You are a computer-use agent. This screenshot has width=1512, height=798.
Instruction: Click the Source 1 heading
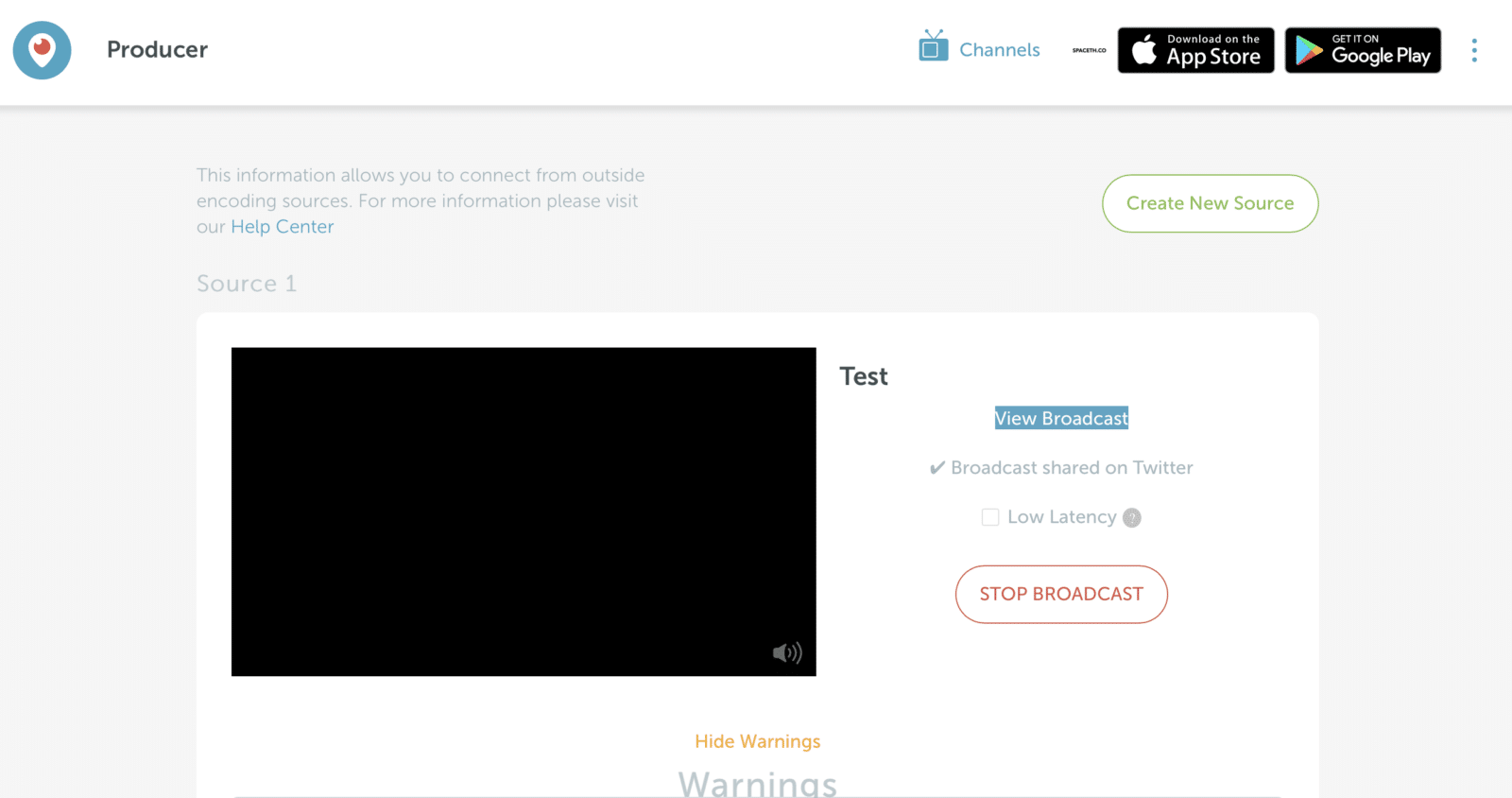point(247,284)
